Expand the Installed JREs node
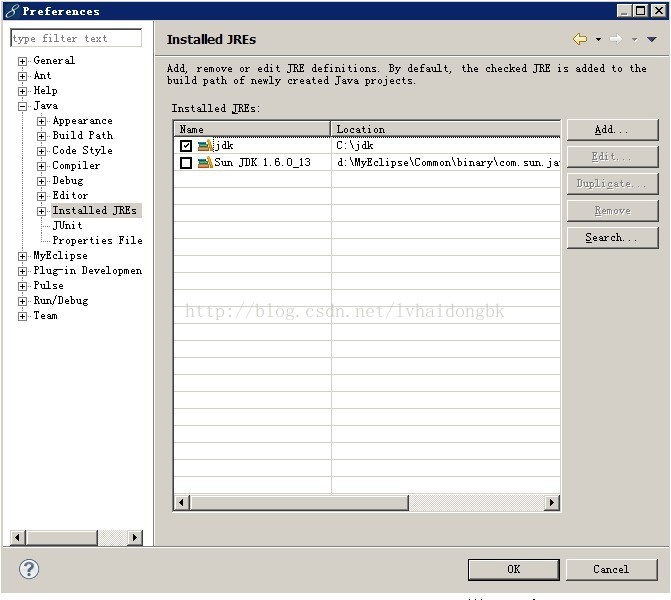671x600 pixels. point(41,211)
